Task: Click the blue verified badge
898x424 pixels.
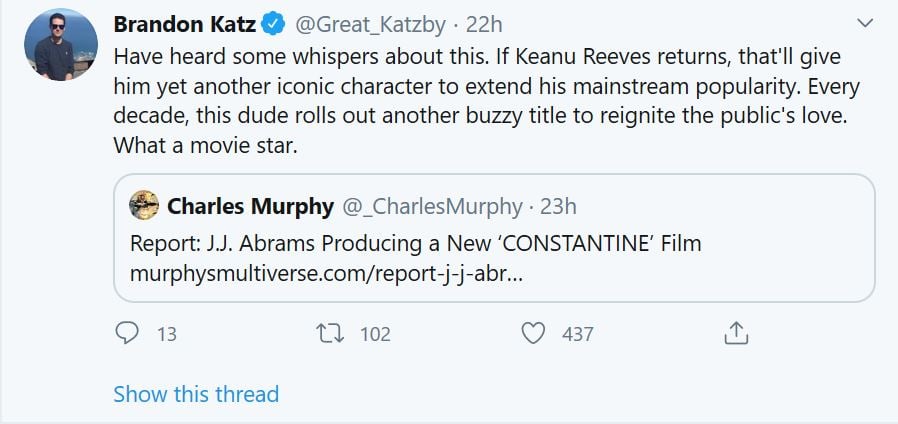Action: point(272,23)
